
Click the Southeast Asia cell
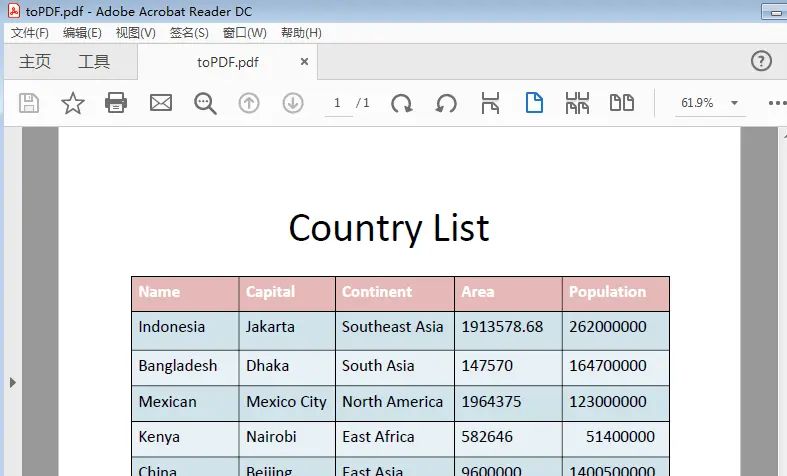(x=395, y=330)
